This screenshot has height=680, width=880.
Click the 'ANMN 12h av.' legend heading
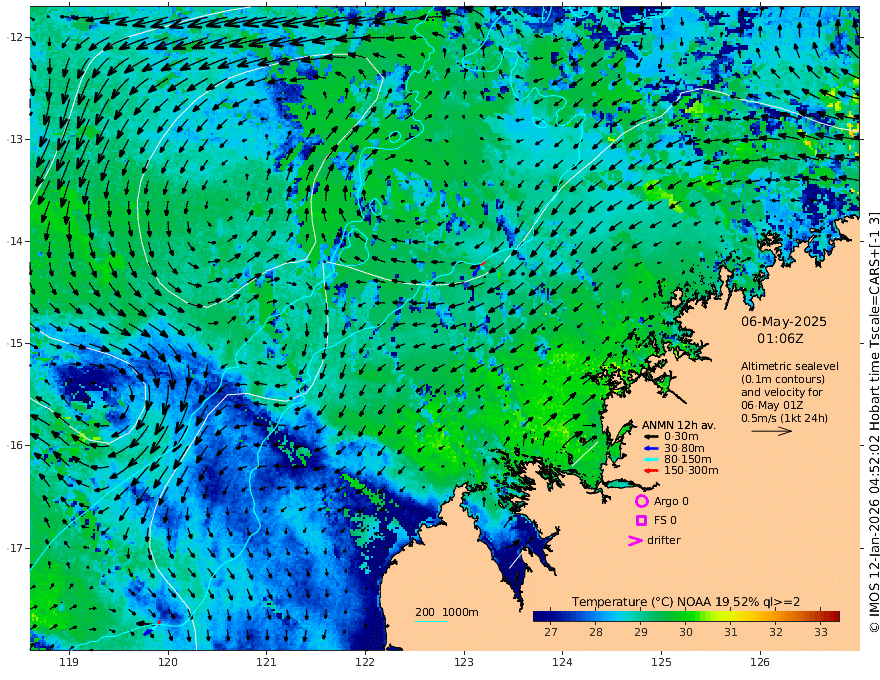tap(679, 425)
